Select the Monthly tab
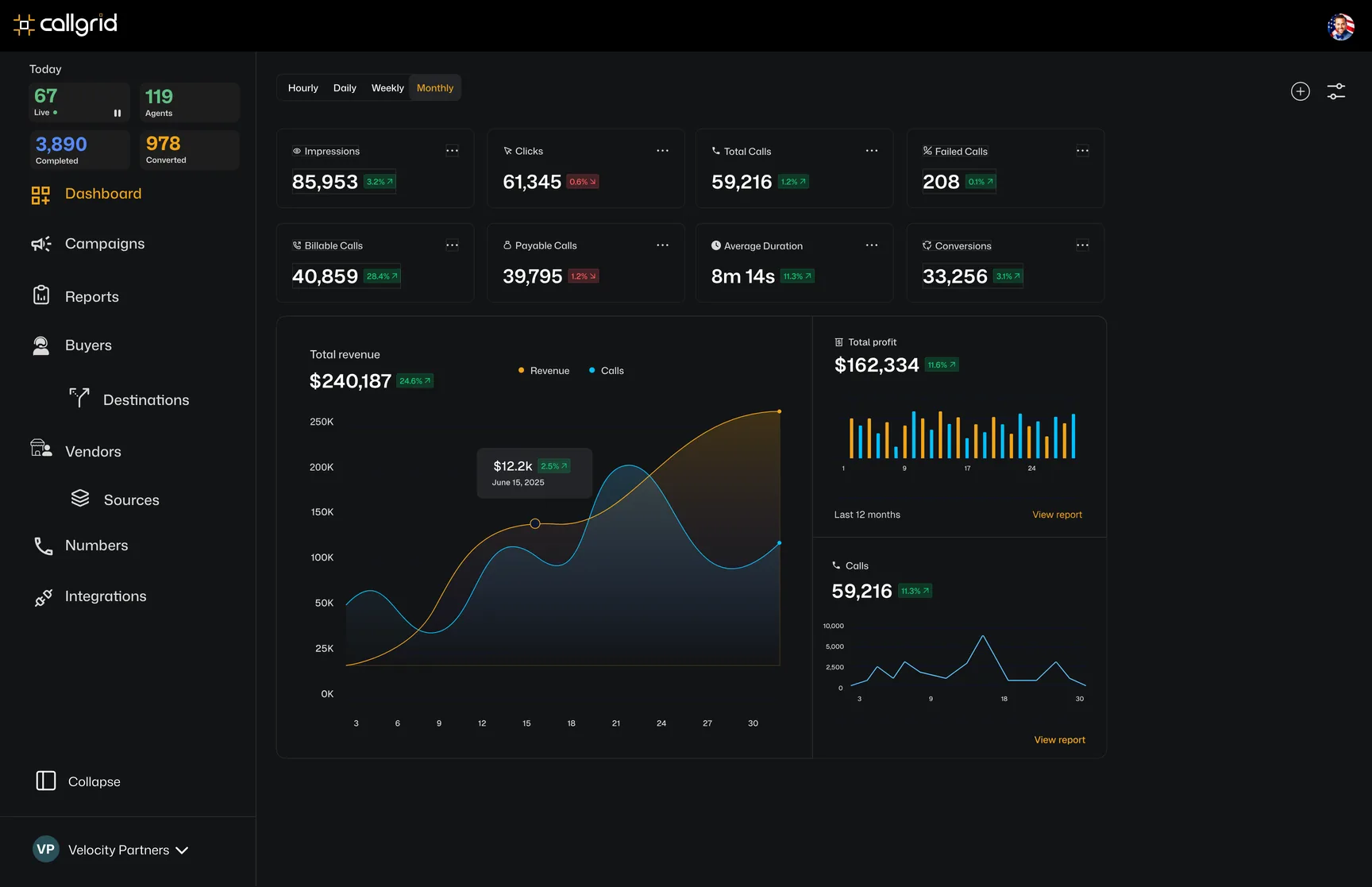This screenshot has height=887, width=1372. [x=435, y=88]
